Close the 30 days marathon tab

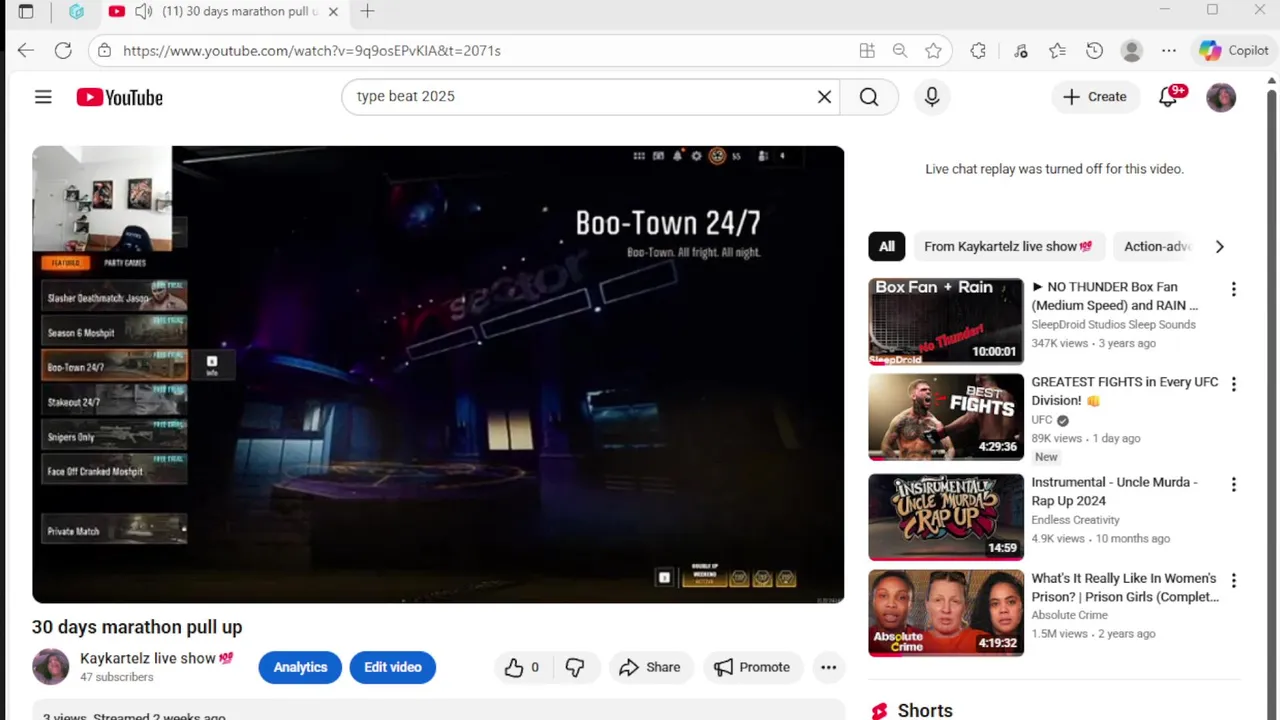[x=333, y=12]
